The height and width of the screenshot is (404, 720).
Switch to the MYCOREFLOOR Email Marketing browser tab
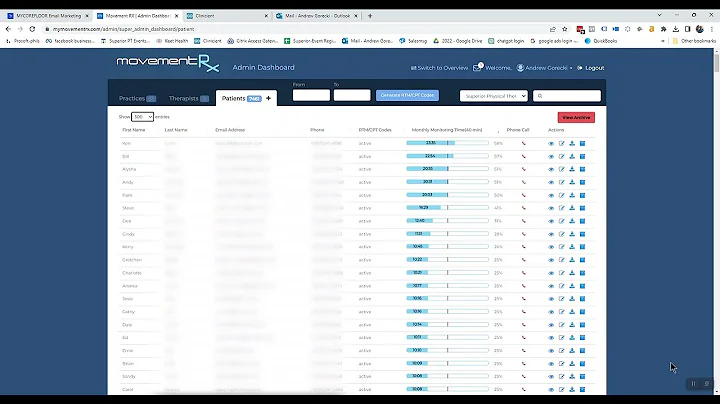(x=48, y=16)
